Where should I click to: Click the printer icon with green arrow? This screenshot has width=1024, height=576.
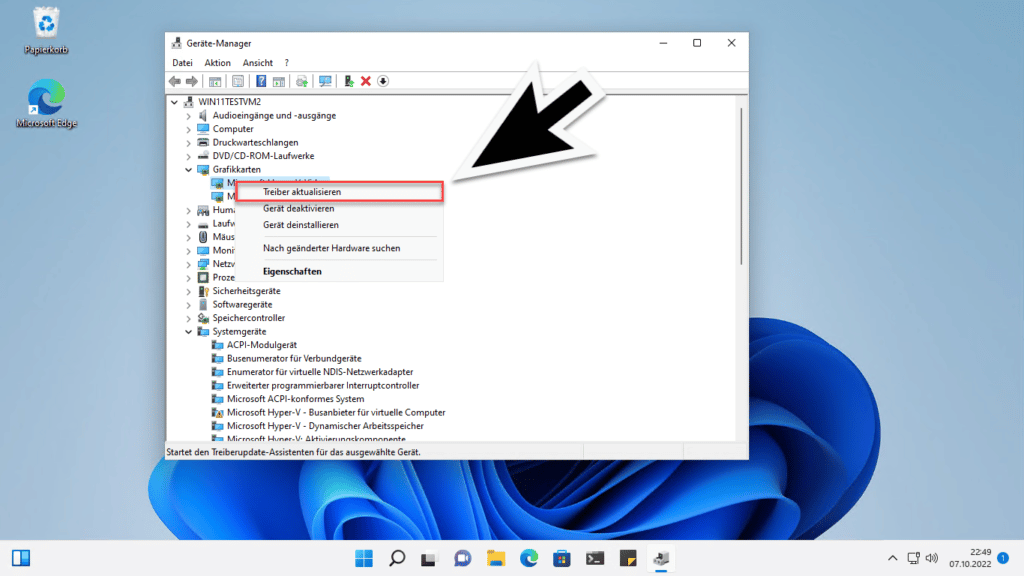(x=302, y=81)
